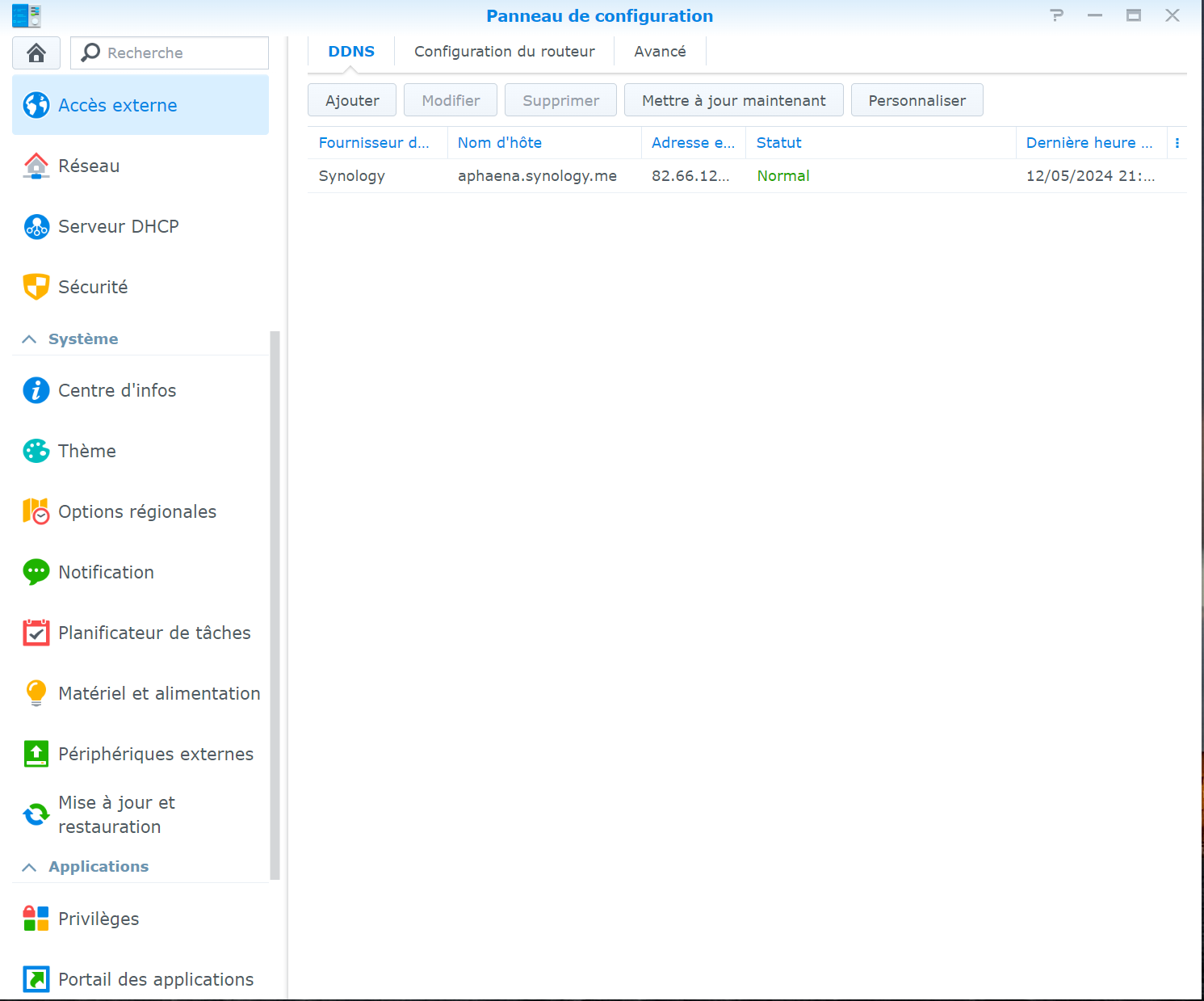Open Centre d'infos info icon

click(36, 390)
